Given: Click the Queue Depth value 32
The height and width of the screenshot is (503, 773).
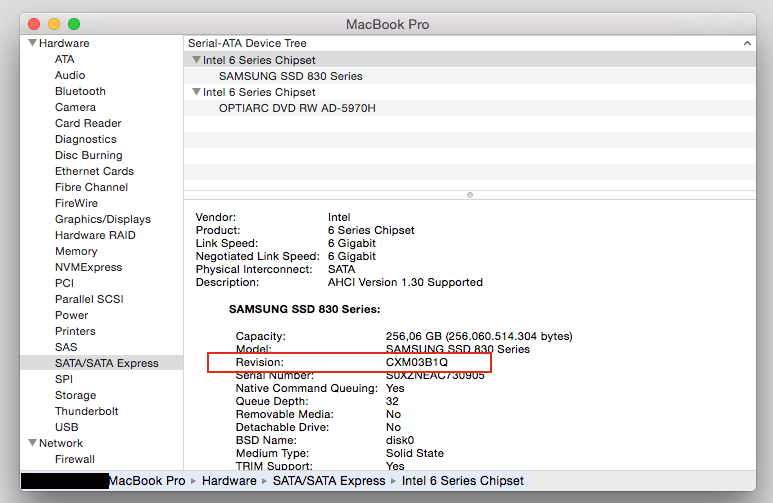Looking at the screenshot, I should point(392,401).
